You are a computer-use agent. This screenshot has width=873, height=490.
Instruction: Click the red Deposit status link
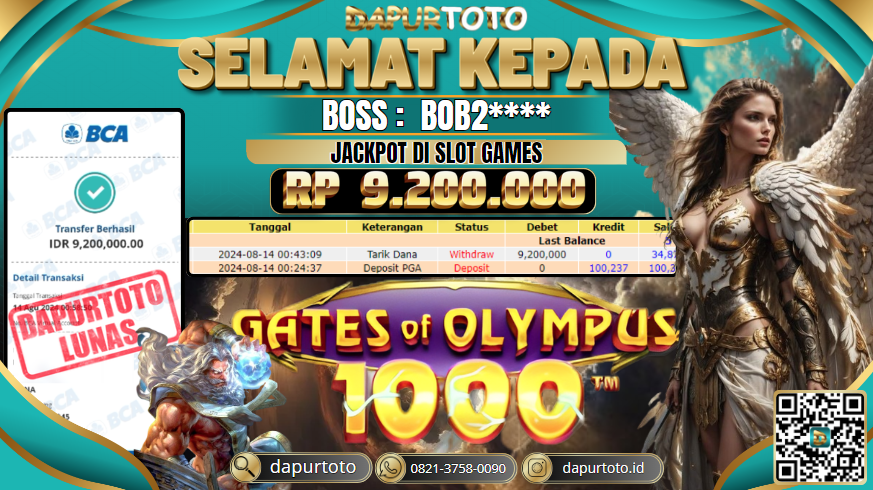click(x=471, y=268)
